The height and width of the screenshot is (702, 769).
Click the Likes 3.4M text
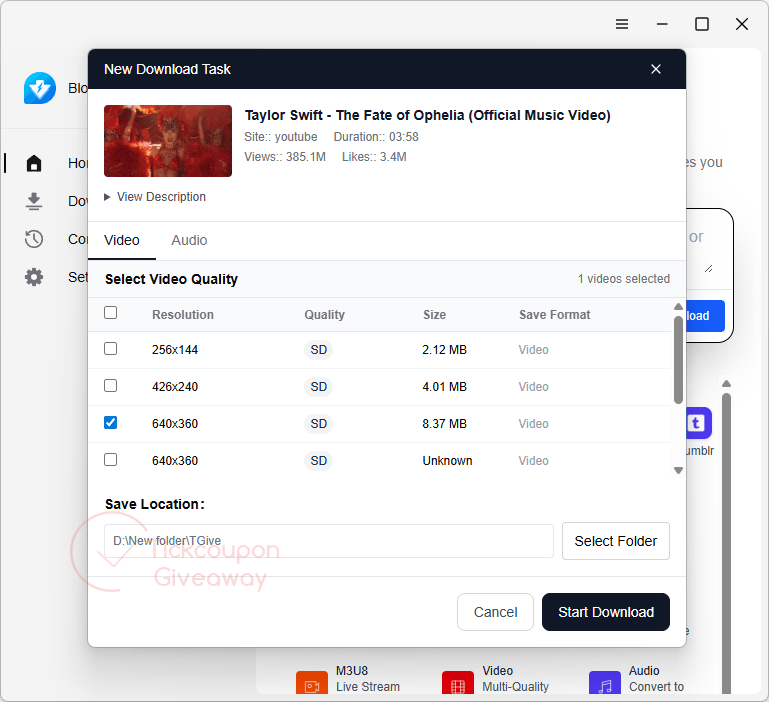pos(374,157)
